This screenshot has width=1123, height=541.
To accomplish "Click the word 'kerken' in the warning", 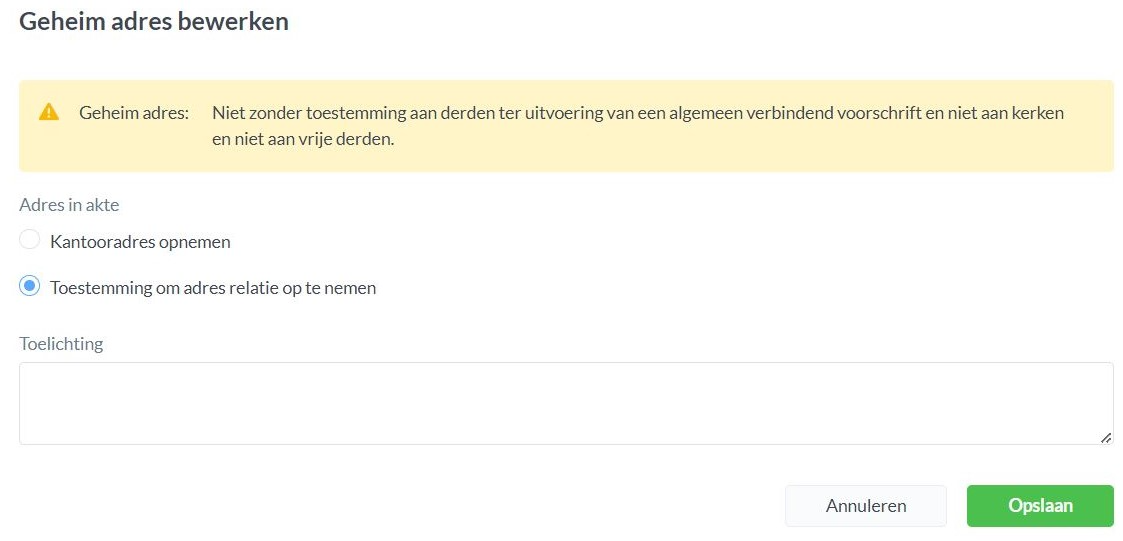I will [x=1040, y=113].
